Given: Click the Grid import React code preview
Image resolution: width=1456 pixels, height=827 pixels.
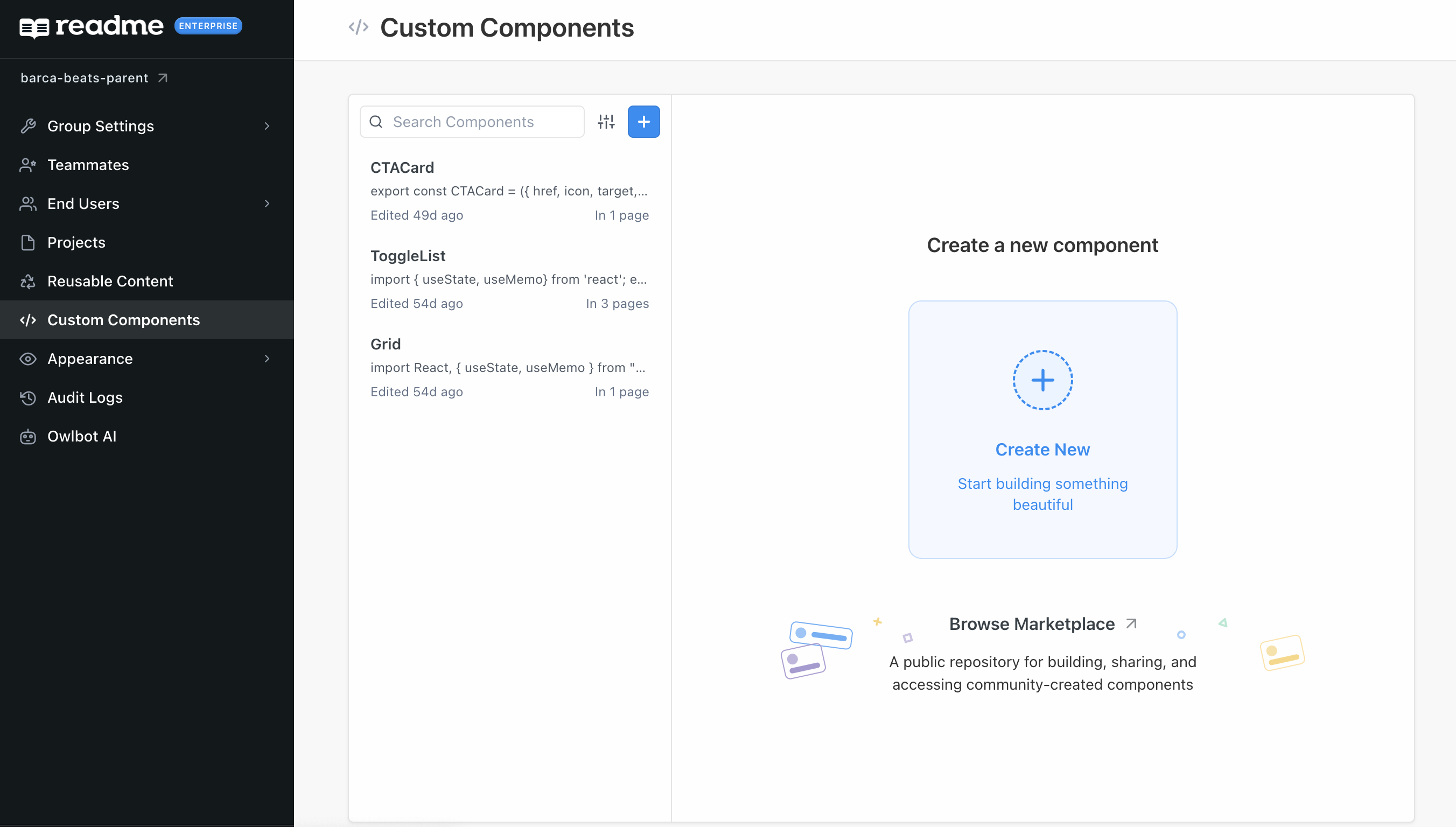Looking at the screenshot, I should pyautogui.click(x=508, y=368).
